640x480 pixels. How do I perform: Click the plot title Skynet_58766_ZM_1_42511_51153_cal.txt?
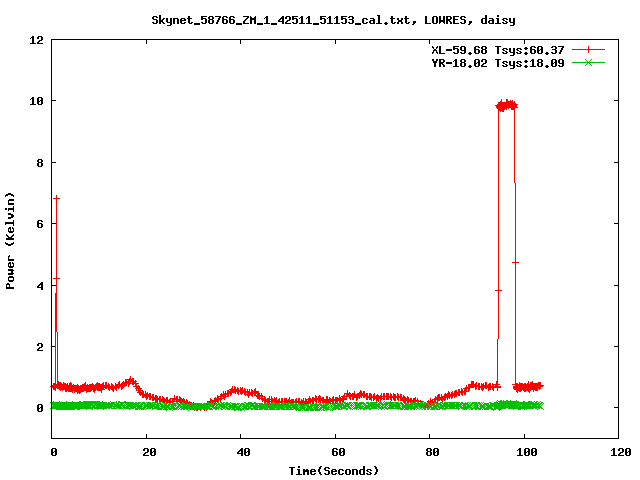pyautogui.click(x=281, y=20)
